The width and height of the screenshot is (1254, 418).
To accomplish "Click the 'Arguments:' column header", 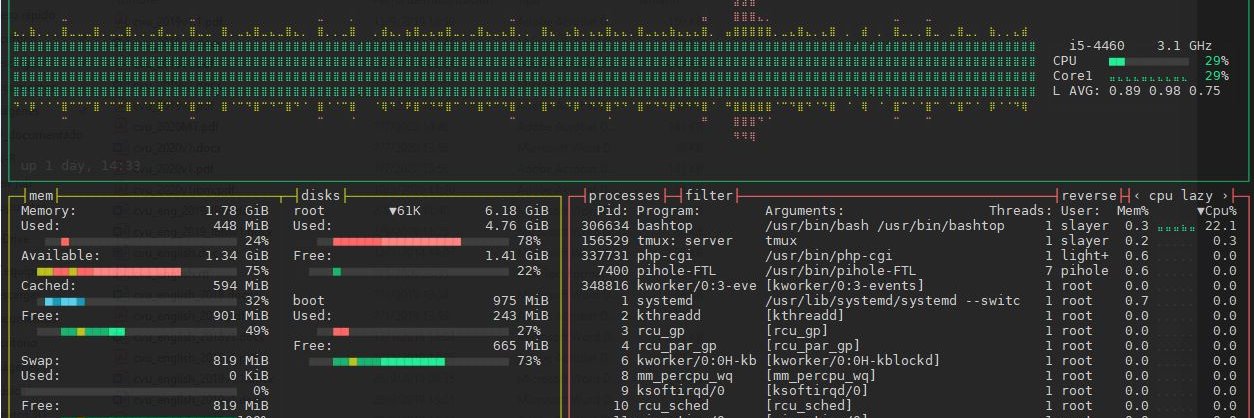I will (805, 211).
